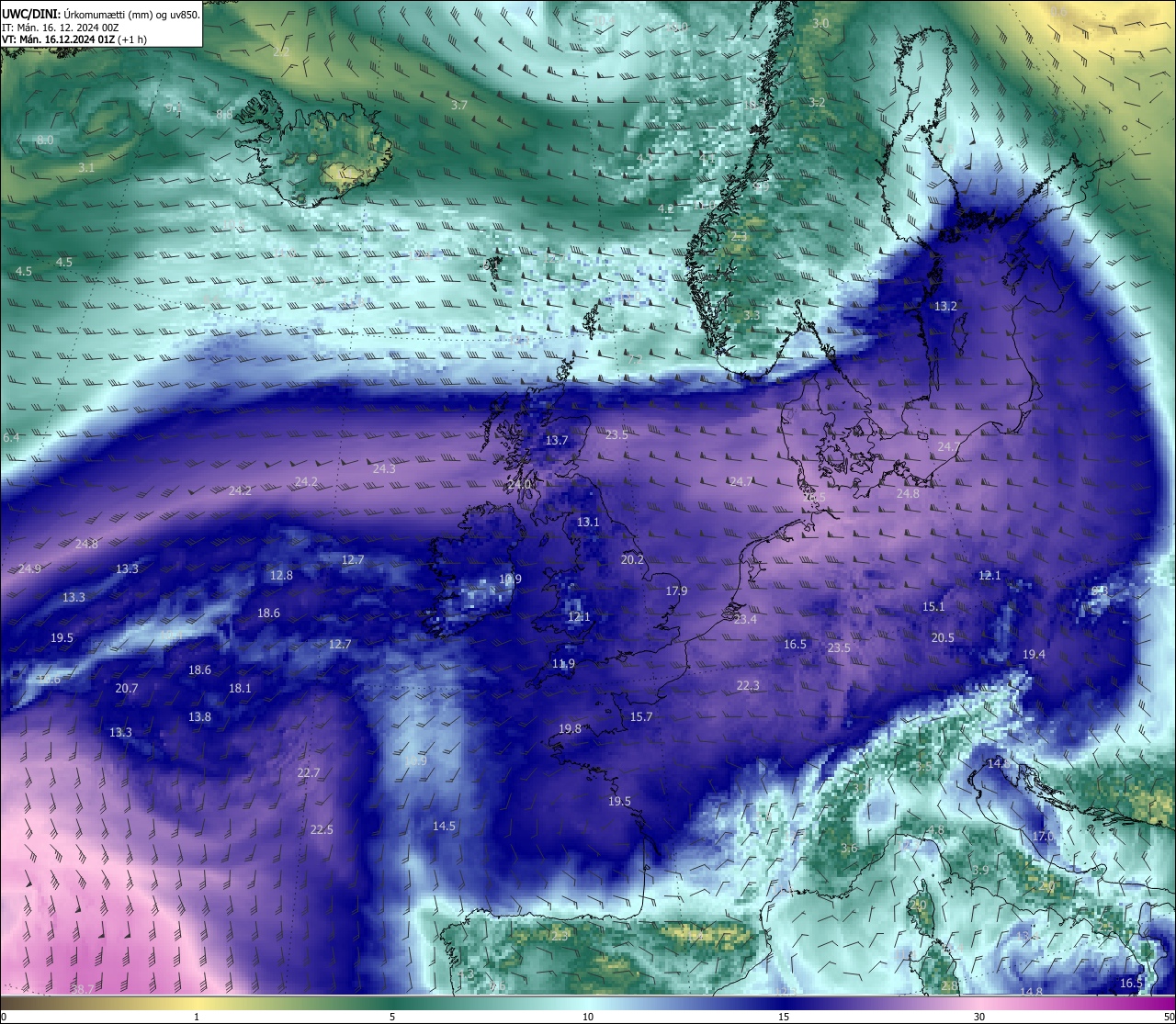
Task: Click the 13.7 value over Scotland
Action: pos(557,441)
